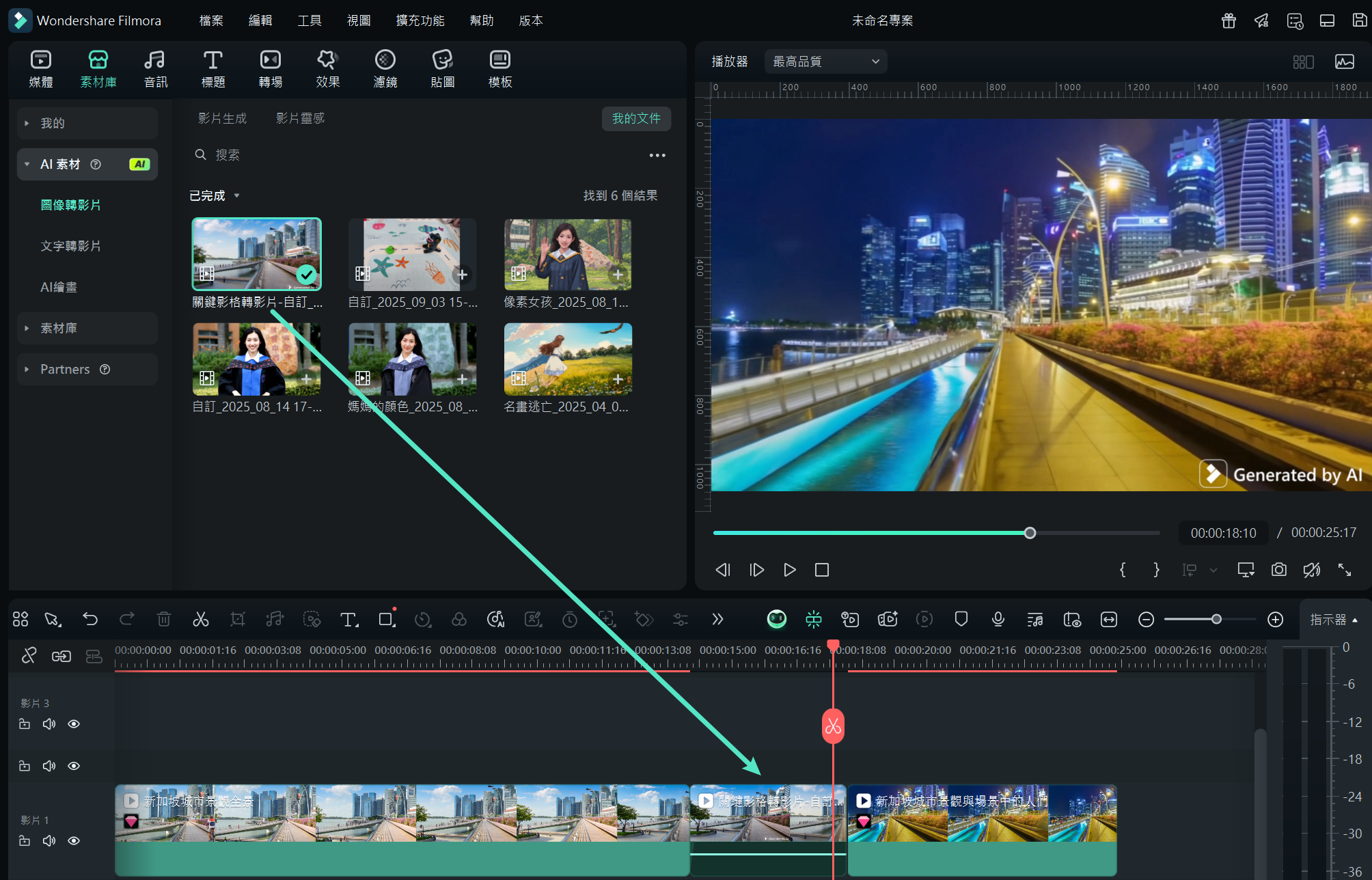Toggle lock on 影片 1 track

[x=25, y=840]
